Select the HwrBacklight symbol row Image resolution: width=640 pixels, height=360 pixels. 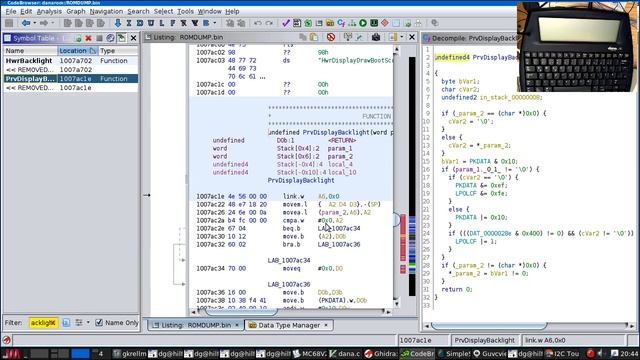(x=71, y=60)
